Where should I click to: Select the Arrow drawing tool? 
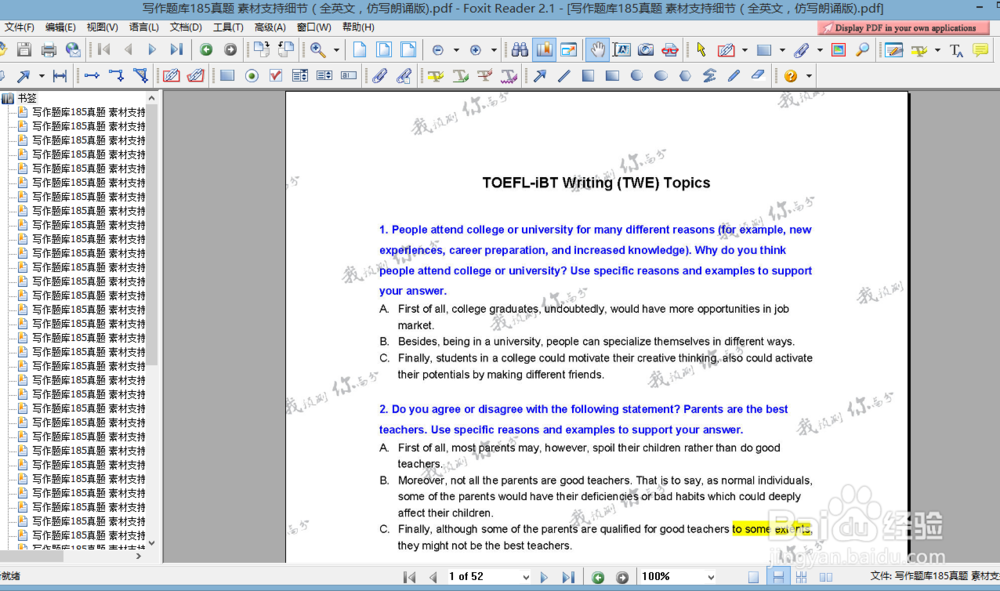pos(540,76)
